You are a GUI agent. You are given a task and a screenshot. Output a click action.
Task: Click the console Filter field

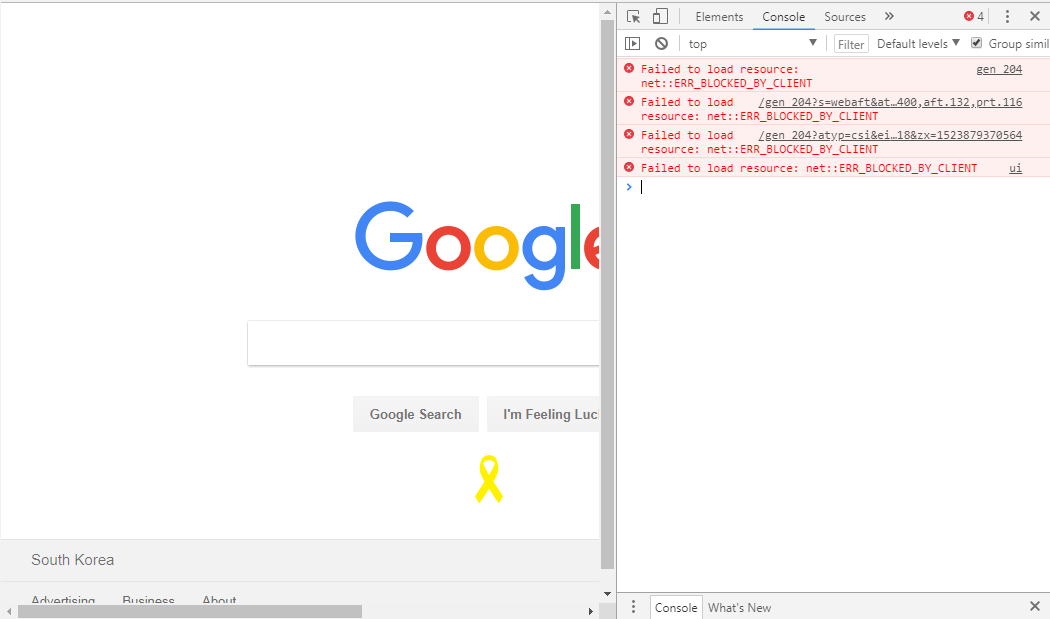[850, 43]
